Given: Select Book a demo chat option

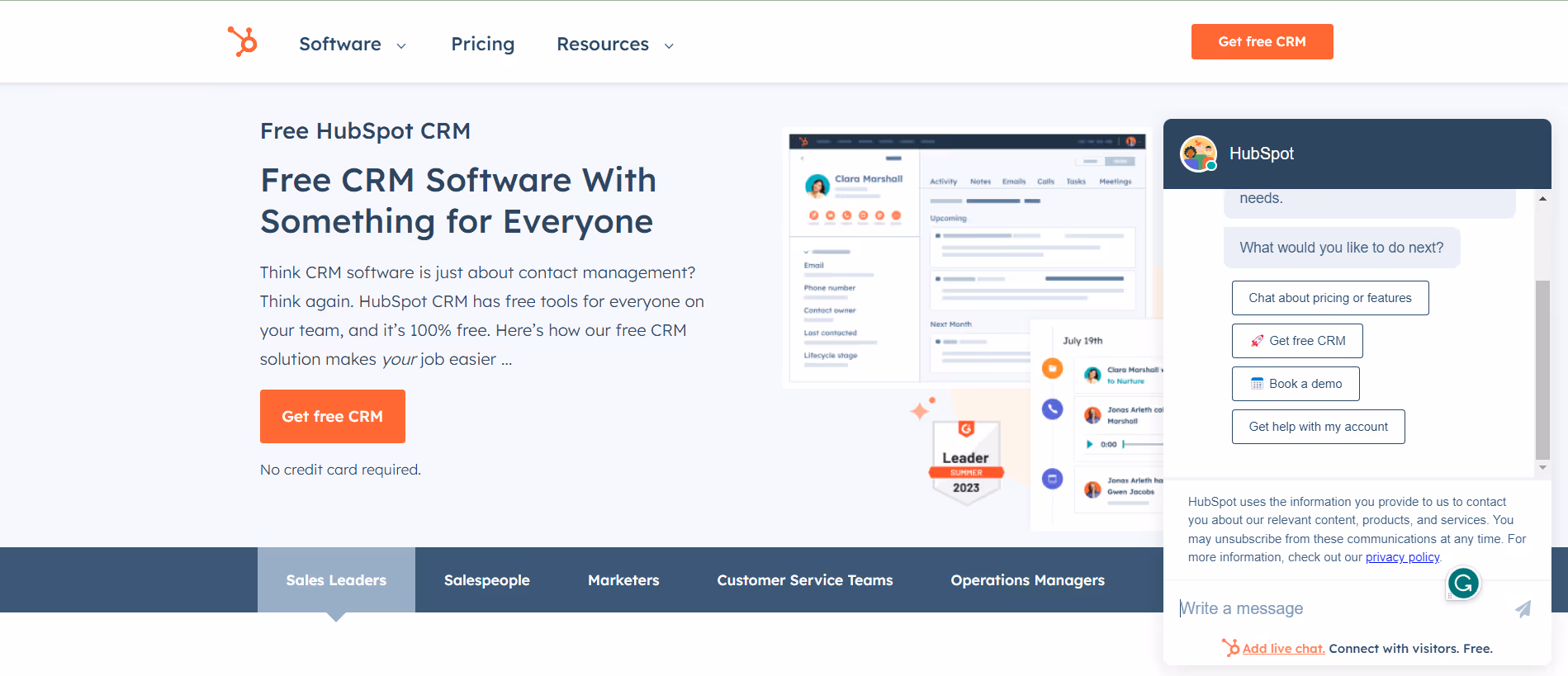Looking at the screenshot, I should [x=1295, y=384].
